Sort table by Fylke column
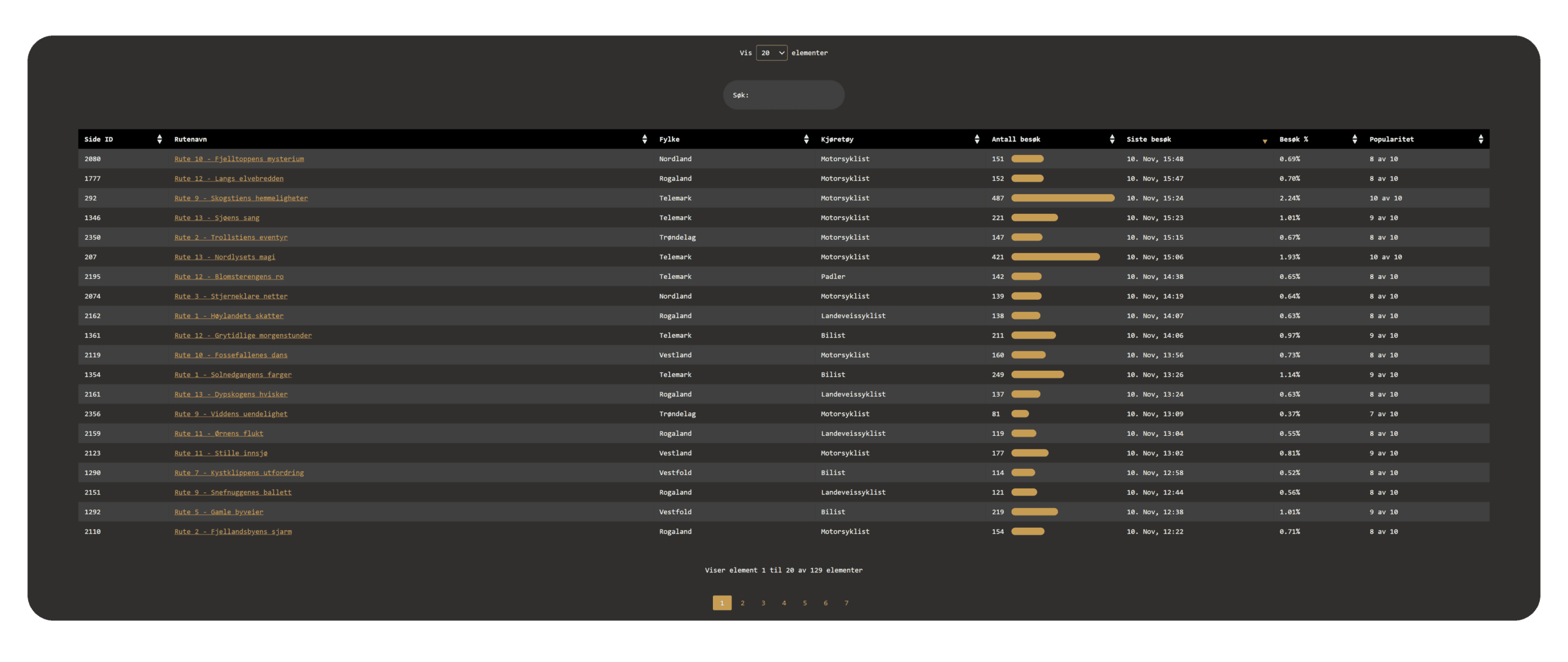 tap(734, 139)
